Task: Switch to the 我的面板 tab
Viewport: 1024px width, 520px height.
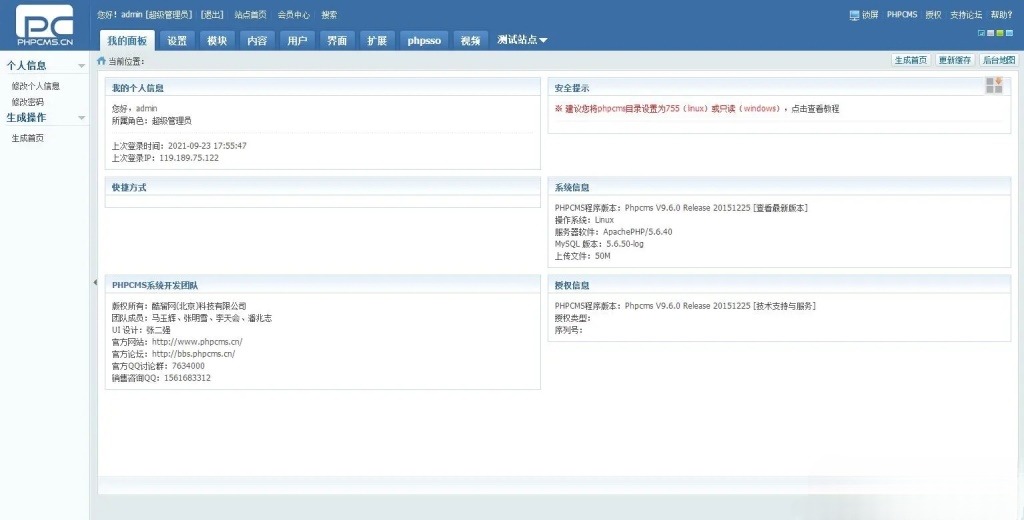Action: 127,41
